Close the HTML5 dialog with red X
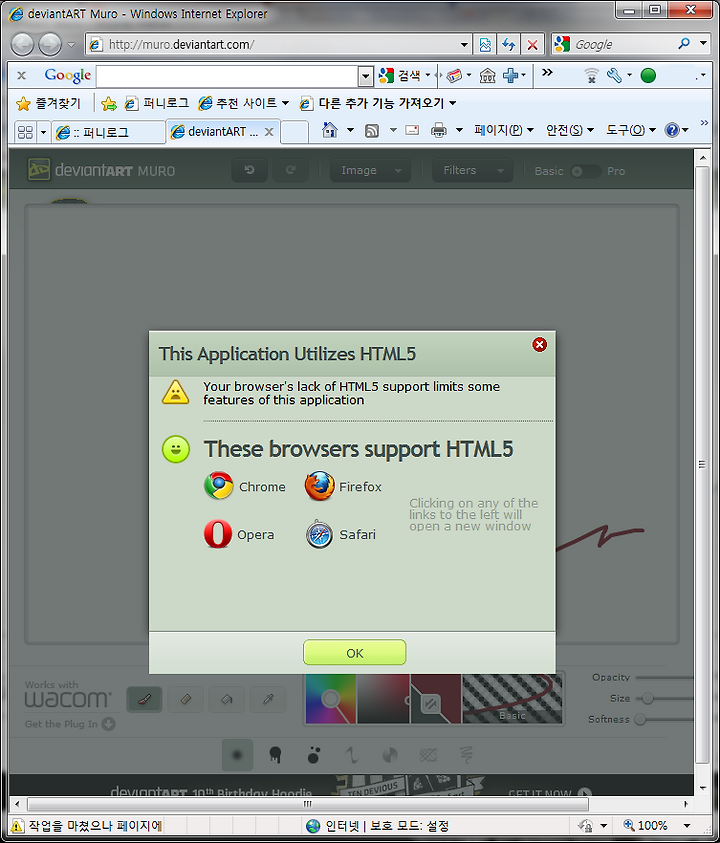This screenshot has width=720, height=843. 539,345
